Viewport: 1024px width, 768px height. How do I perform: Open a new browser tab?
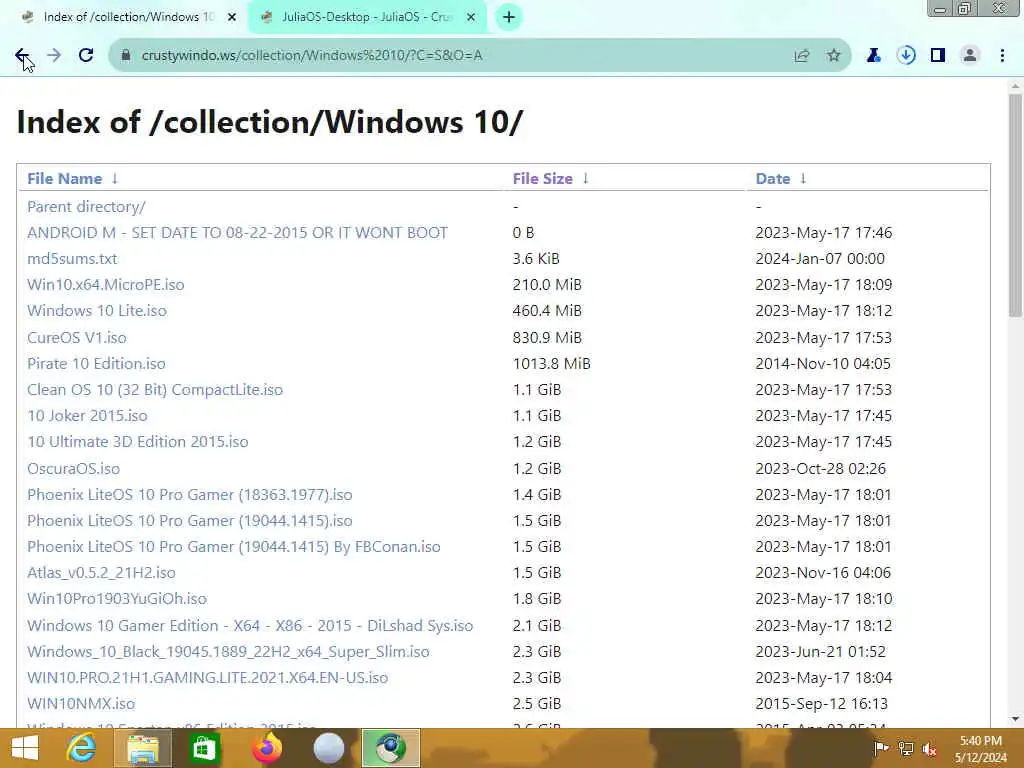(x=509, y=17)
